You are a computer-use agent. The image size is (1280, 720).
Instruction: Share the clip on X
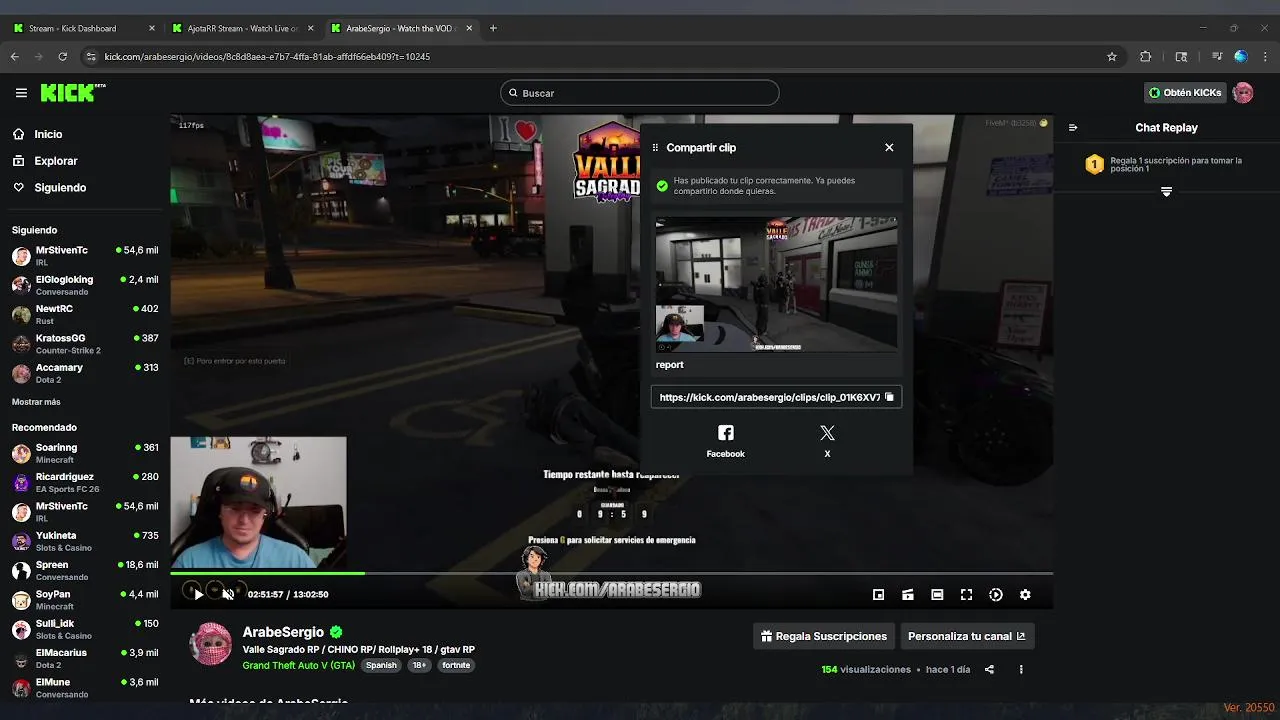[x=827, y=441]
